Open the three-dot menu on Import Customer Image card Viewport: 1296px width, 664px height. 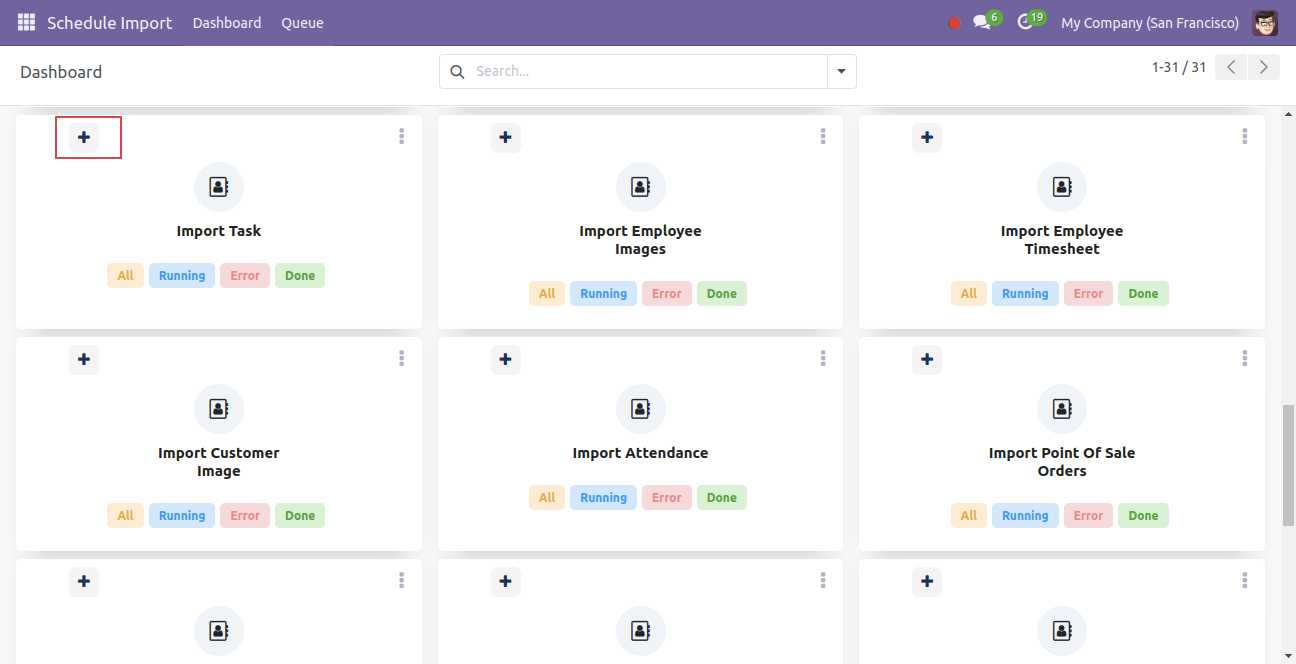[401, 358]
